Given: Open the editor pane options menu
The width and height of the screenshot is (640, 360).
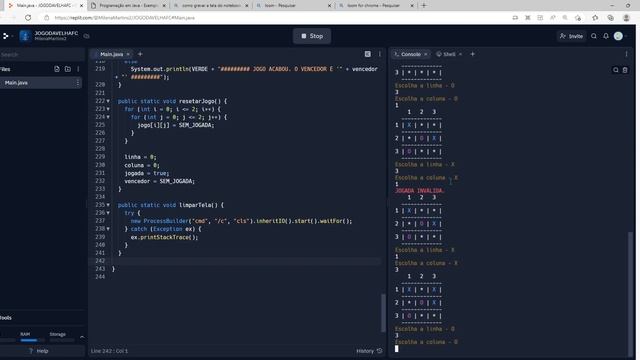Looking at the screenshot, I should (x=380, y=54).
